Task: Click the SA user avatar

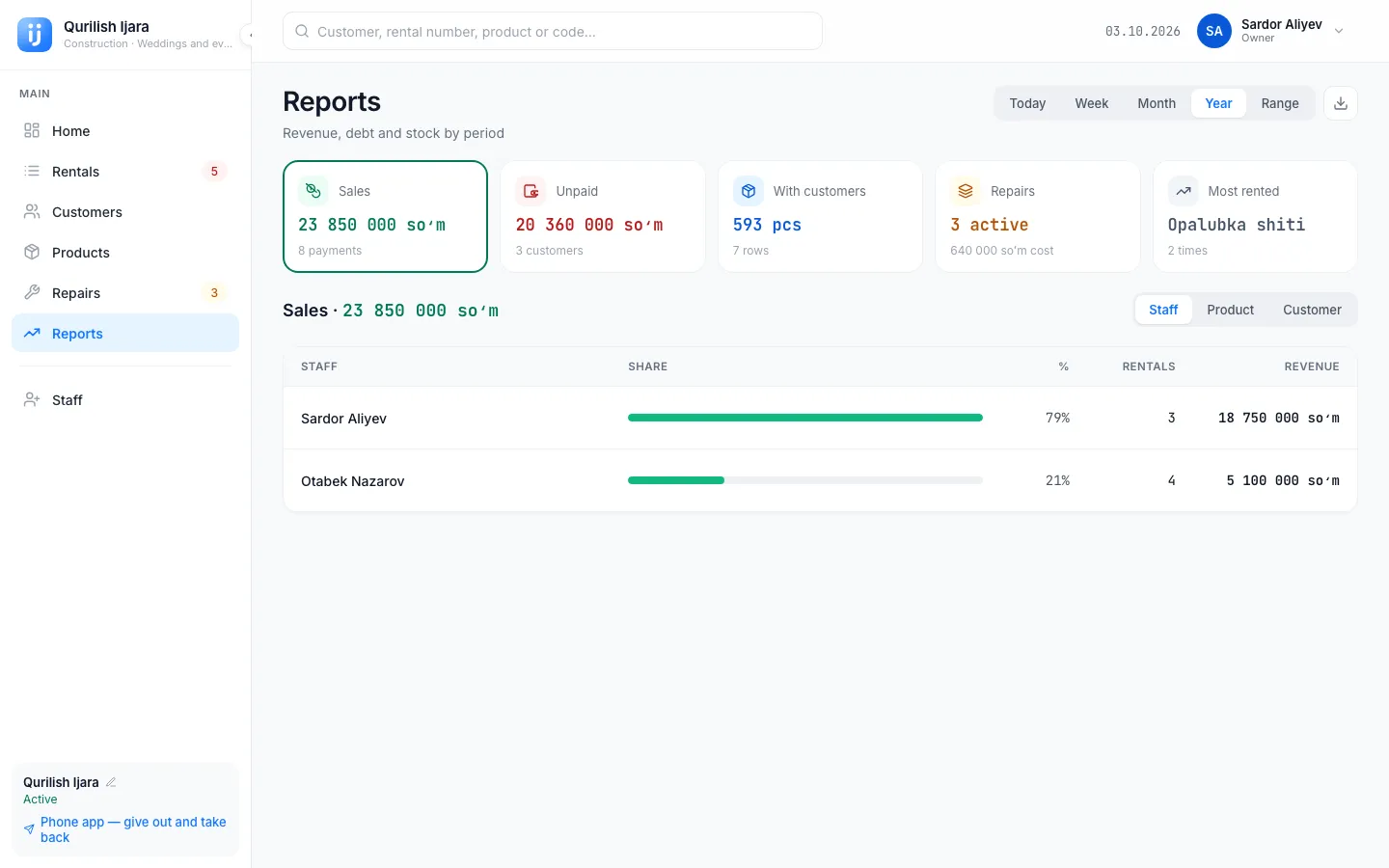Action: (x=1214, y=31)
